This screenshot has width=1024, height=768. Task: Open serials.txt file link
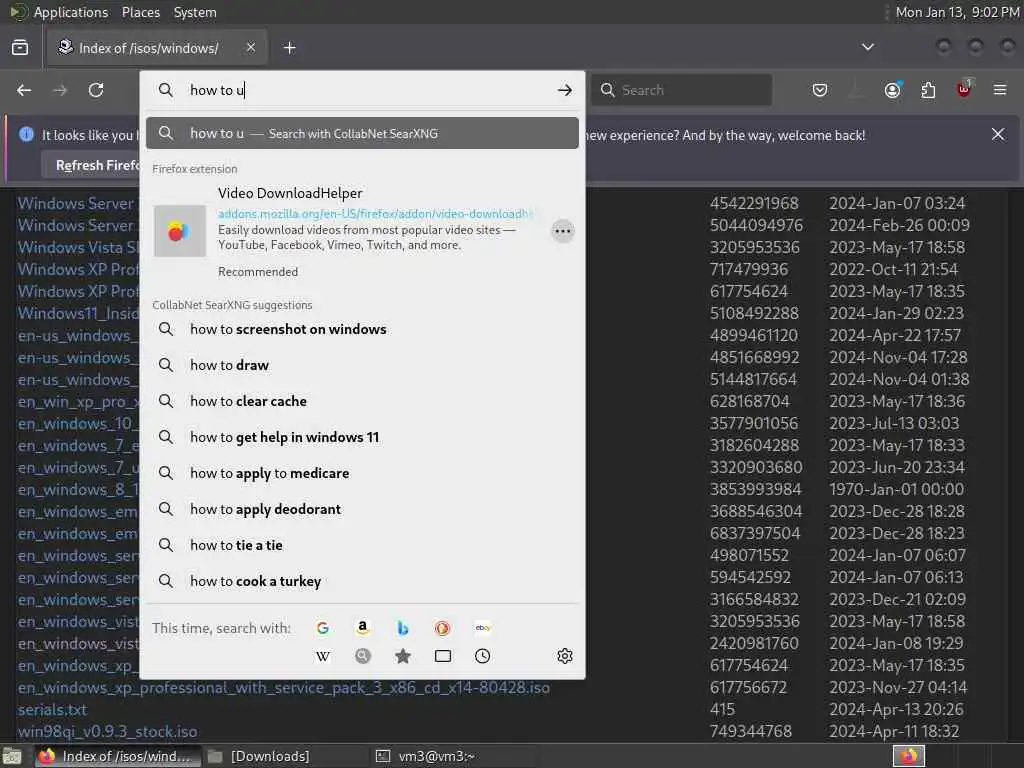tap(52, 709)
